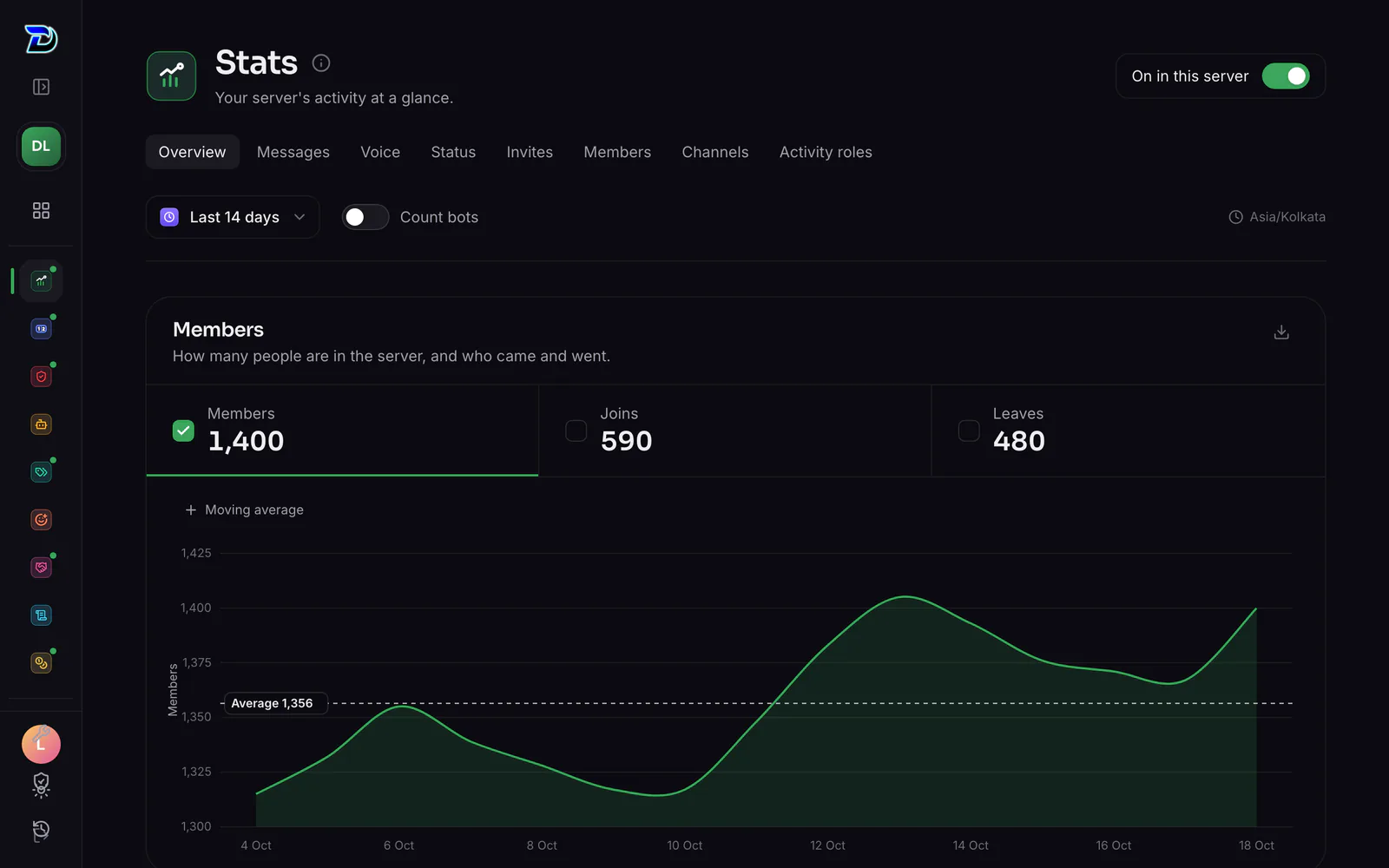Open the 'Last 14 days' range dropdown

(x=233, y=217)
